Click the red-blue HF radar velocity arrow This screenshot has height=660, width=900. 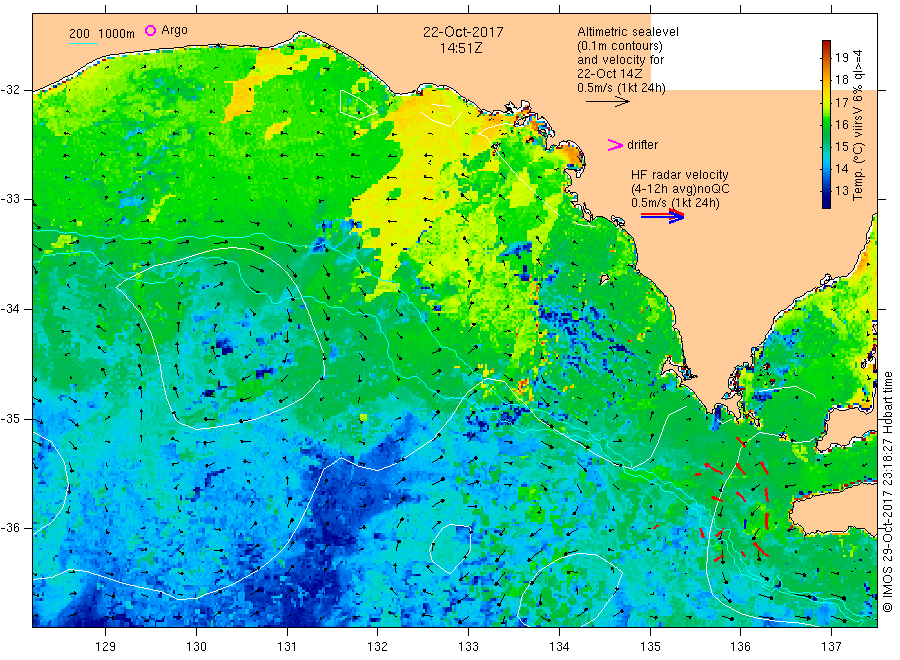pyautogui.click(x=662, y=216)
